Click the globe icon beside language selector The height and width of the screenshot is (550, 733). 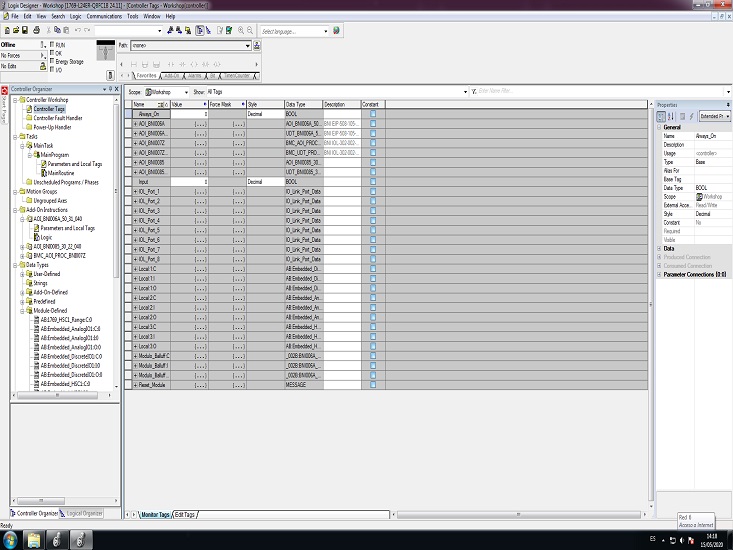pos(336,31)
